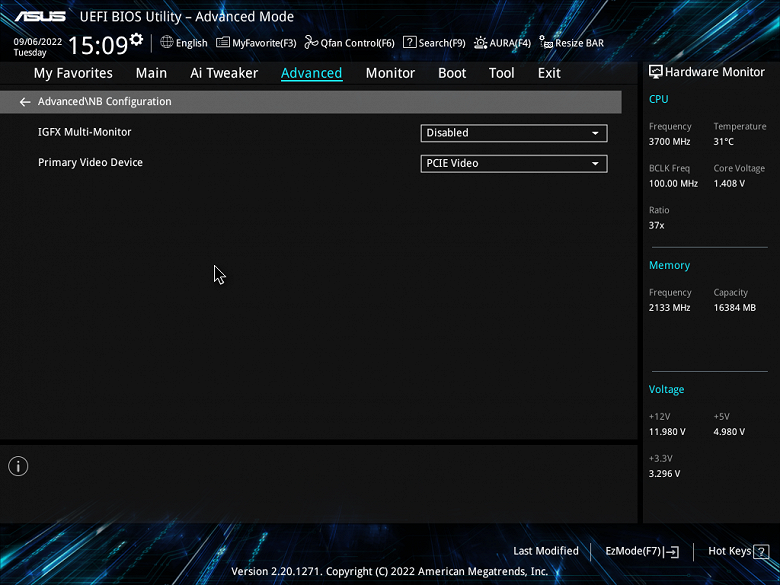Click the 15:09 clock display

coord(98,45)
